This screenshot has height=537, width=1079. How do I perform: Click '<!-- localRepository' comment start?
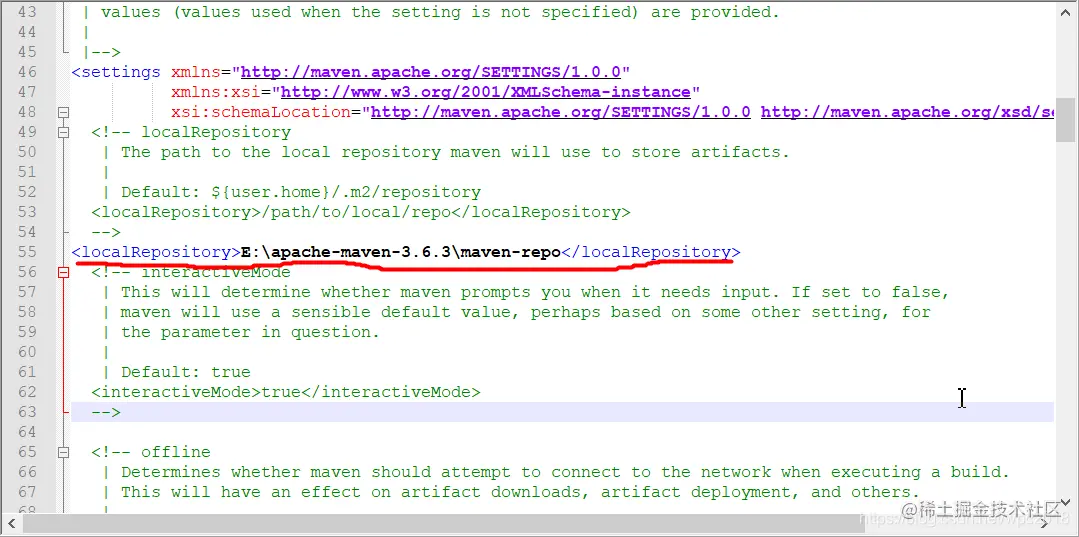click(x=191, y=132)
